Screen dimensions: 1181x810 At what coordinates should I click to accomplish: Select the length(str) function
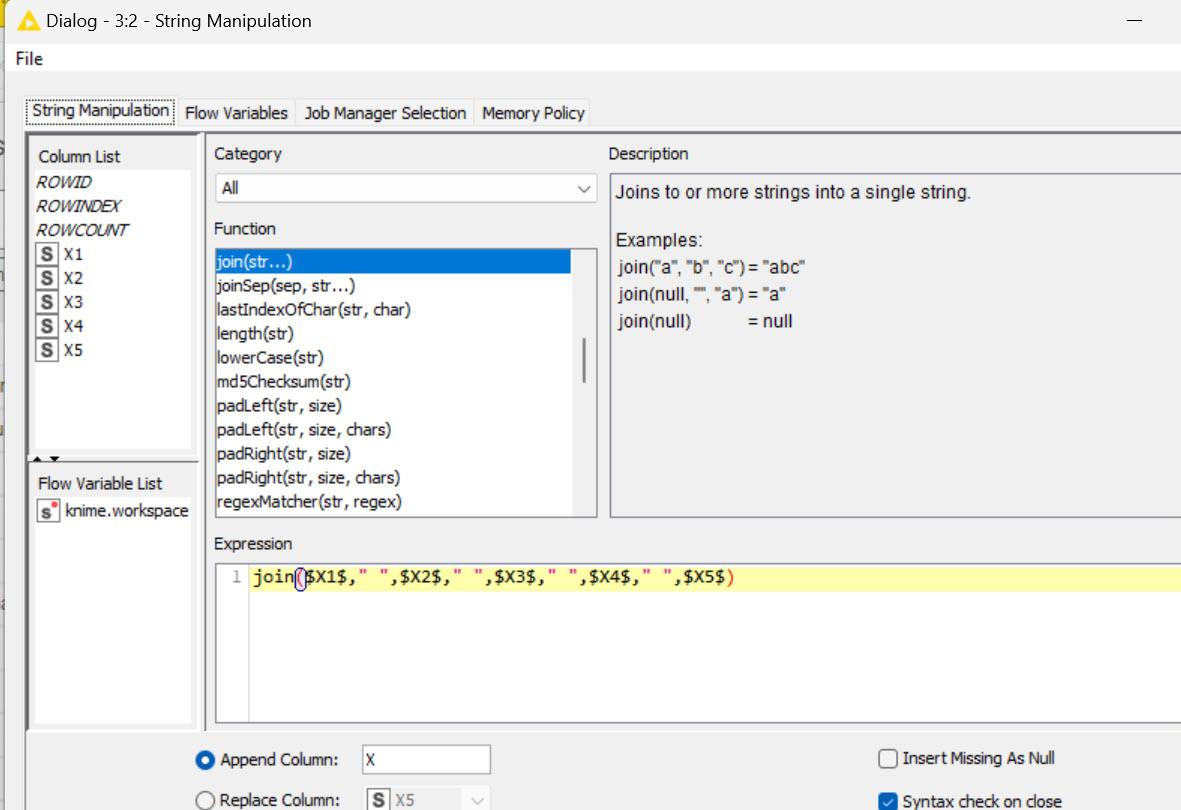point(393,334)
